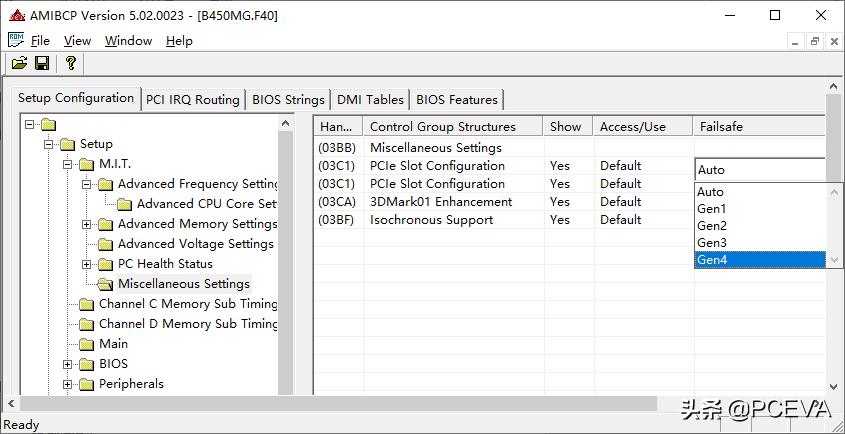Screen dimensions: 845x434
Task: Click the Peripherals folder icon
Action: click(86, 384)
